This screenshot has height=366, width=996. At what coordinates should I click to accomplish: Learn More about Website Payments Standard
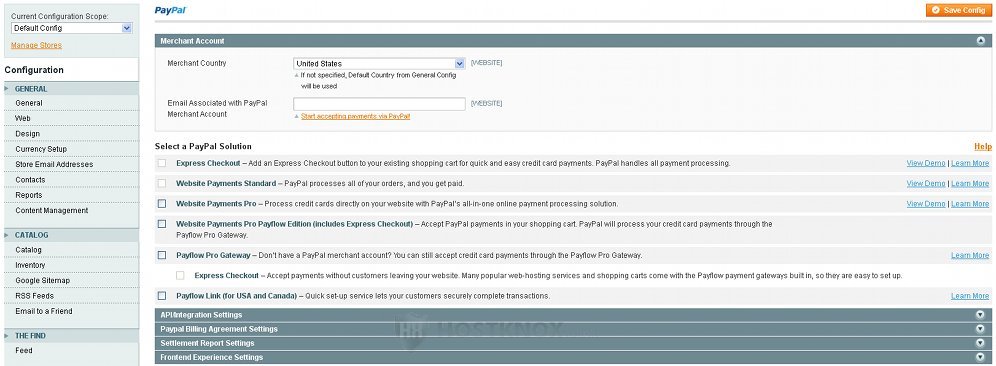(970, 184)
